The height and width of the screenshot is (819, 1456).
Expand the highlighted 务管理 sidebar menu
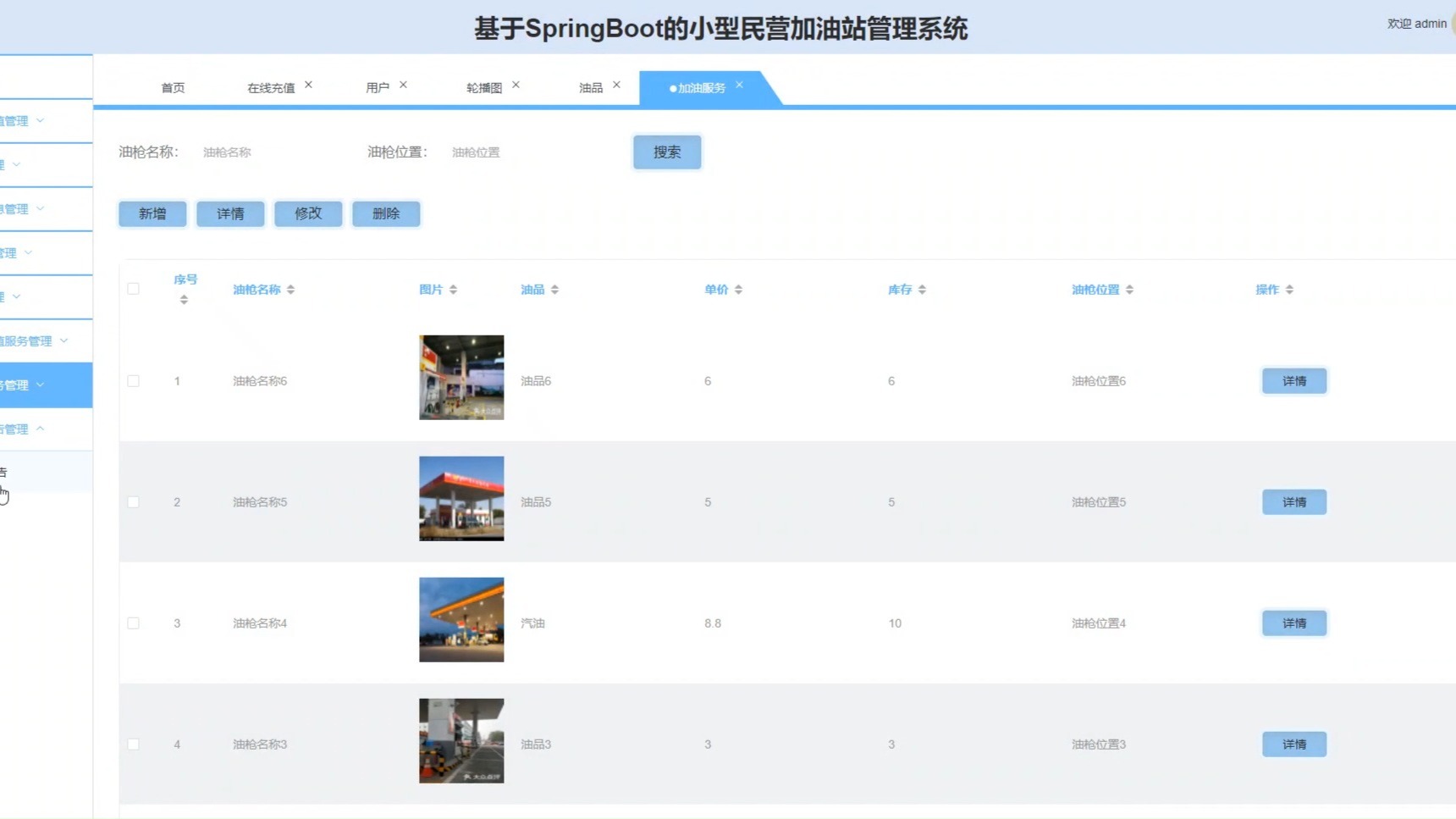34,385
